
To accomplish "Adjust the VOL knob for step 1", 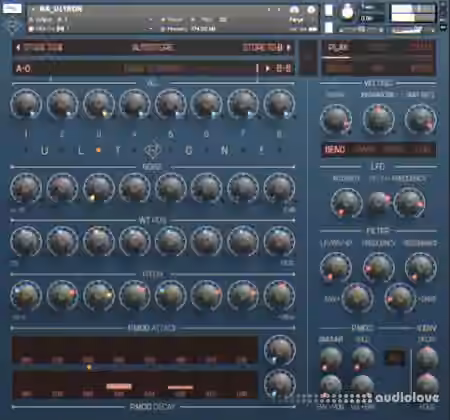I will coord(26,104).
